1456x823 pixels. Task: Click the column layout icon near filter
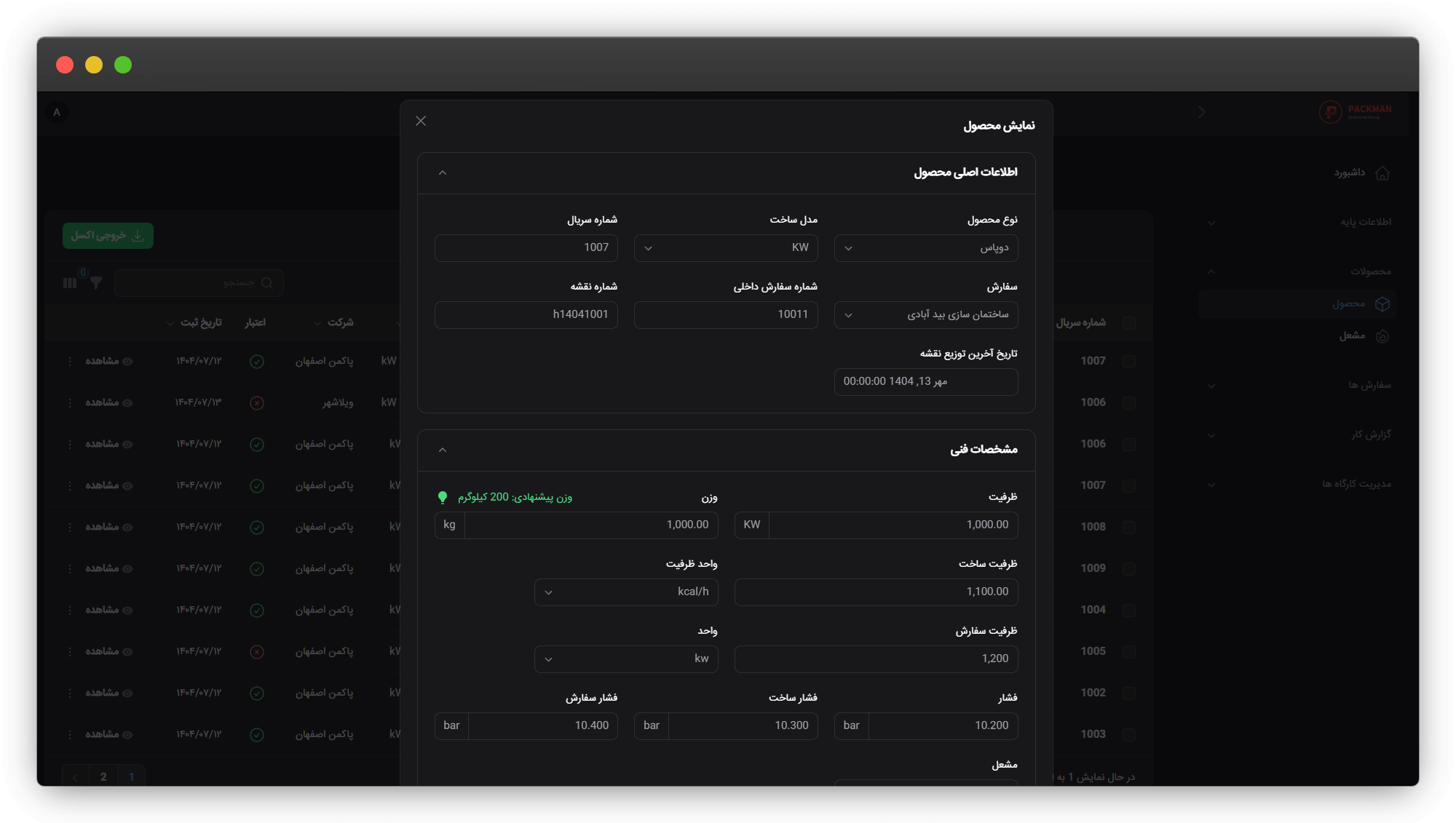click(x=70, y=283)
